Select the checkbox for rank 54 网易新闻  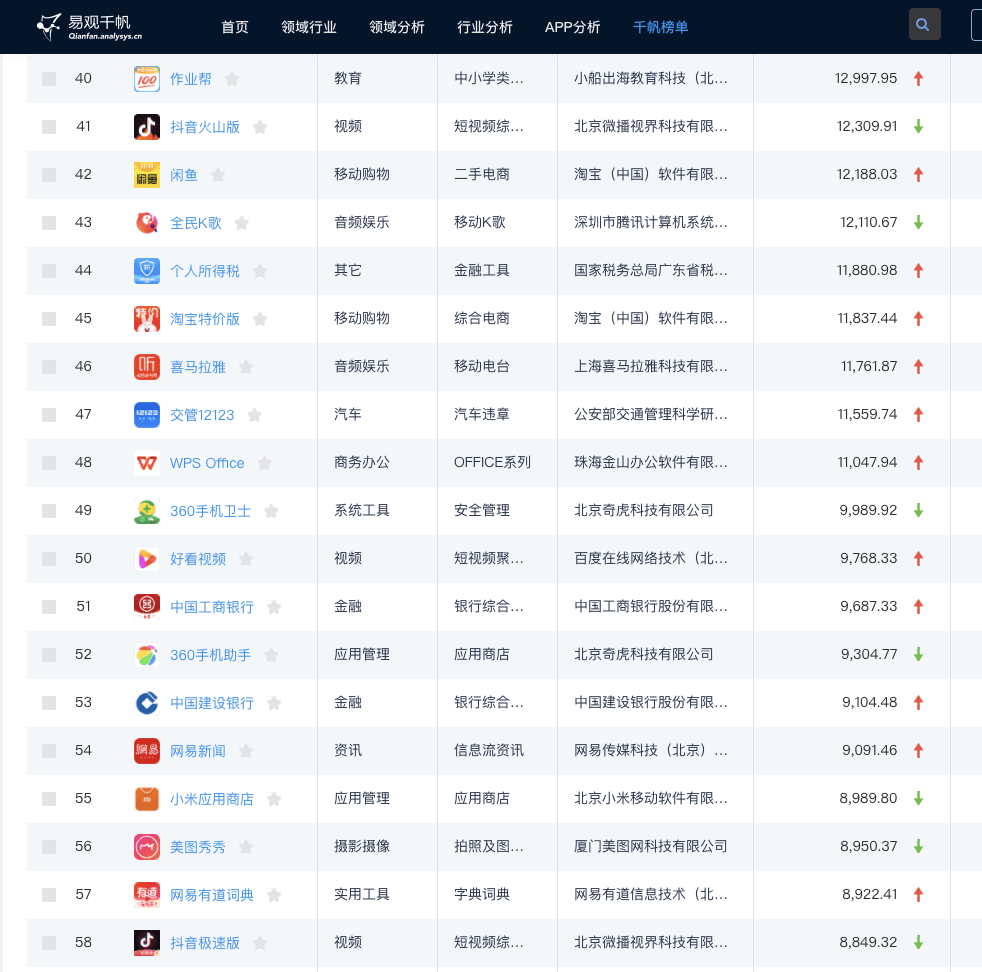click(x=49, y=751)
